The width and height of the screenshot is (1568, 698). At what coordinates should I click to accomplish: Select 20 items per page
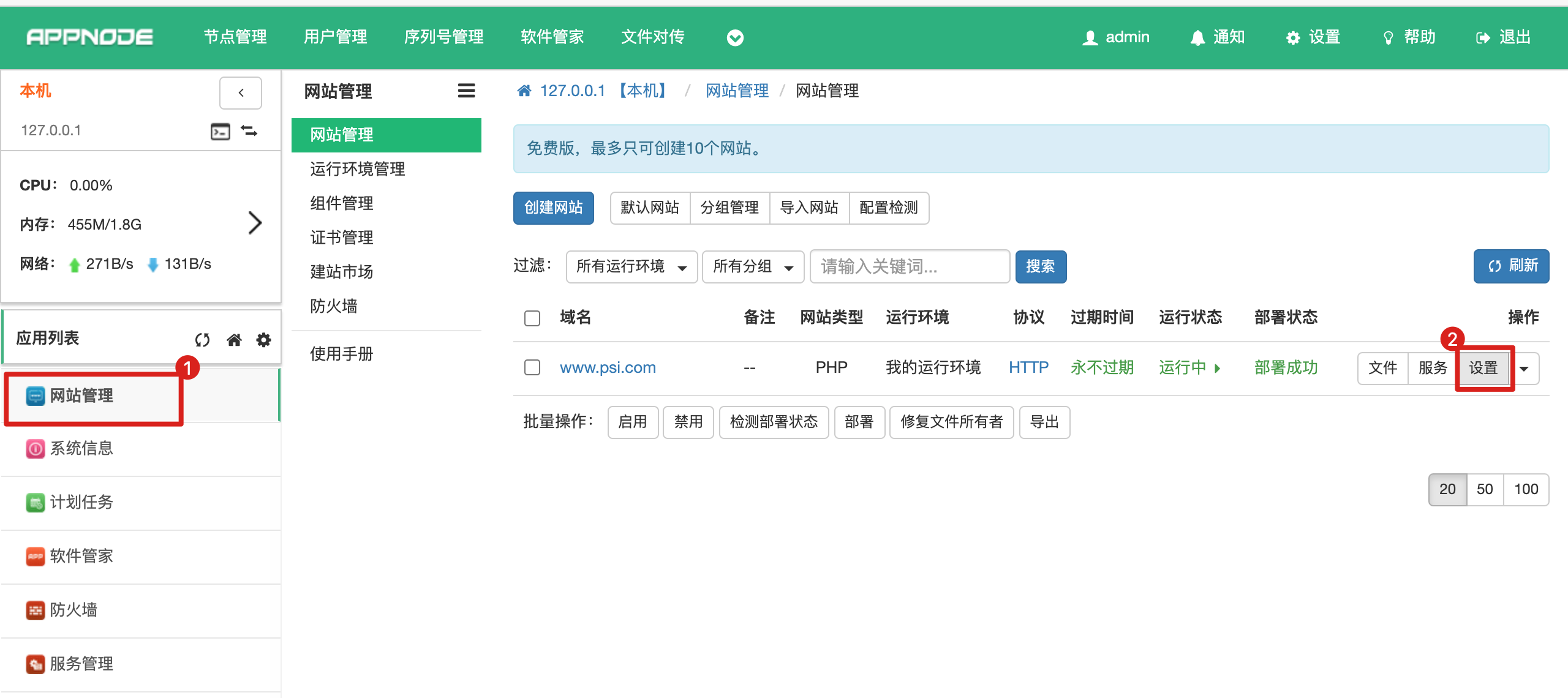[x=1447, y=489]
